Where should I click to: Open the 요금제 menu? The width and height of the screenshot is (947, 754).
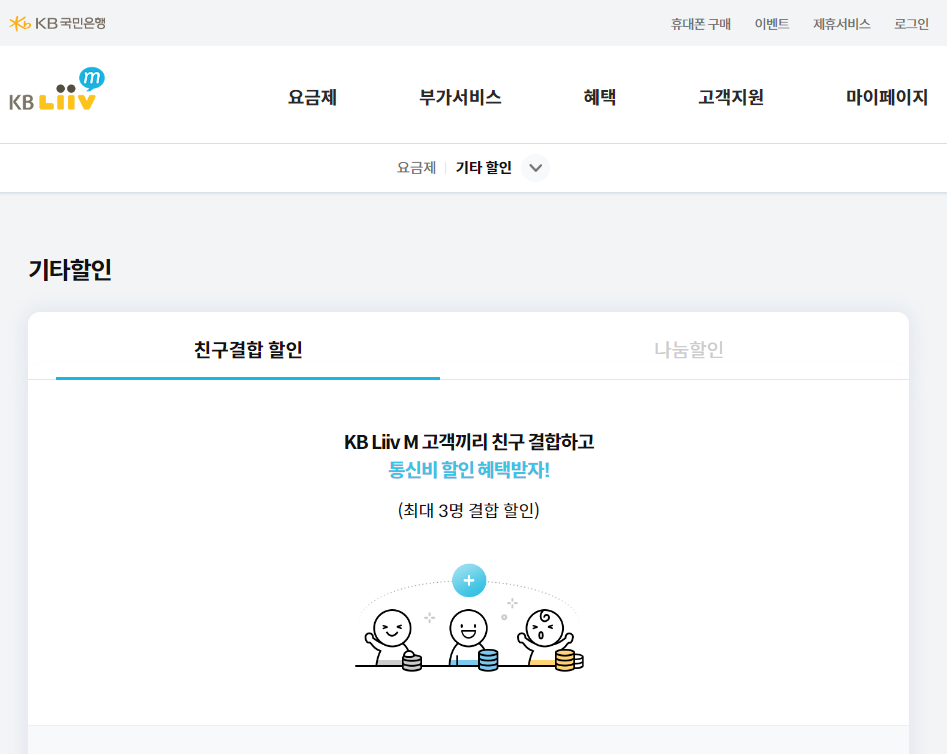[x=311, y=97]
